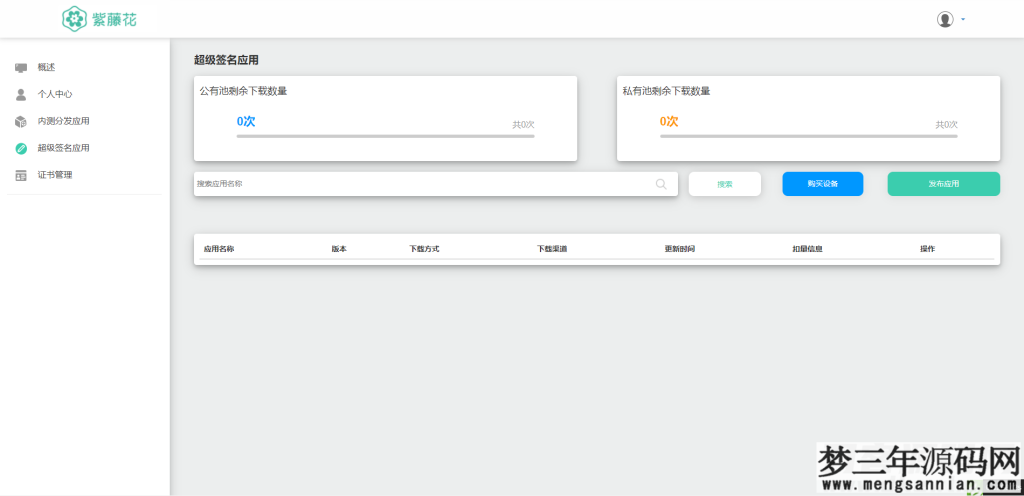Click the orange 0次 private pool value
Screen dimensions: 1024x496
pos(669,121)
